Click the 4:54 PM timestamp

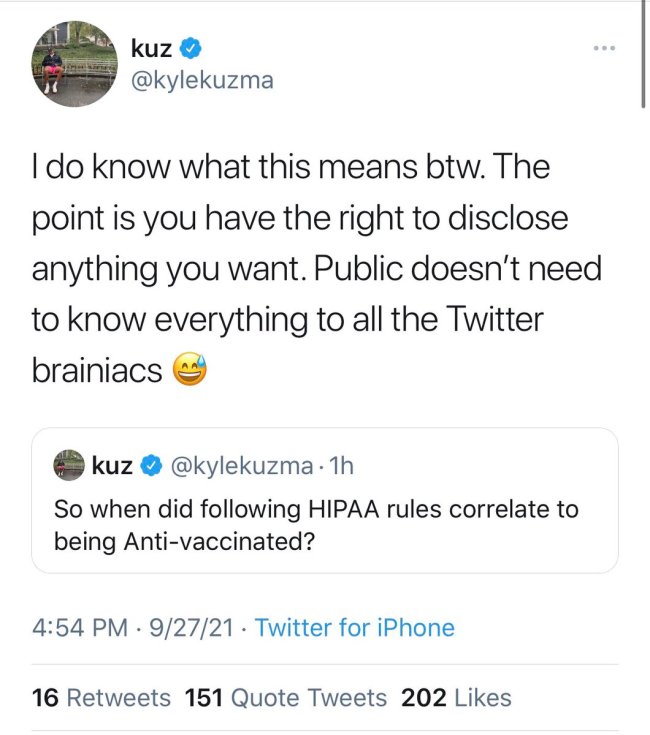(80, 628)
